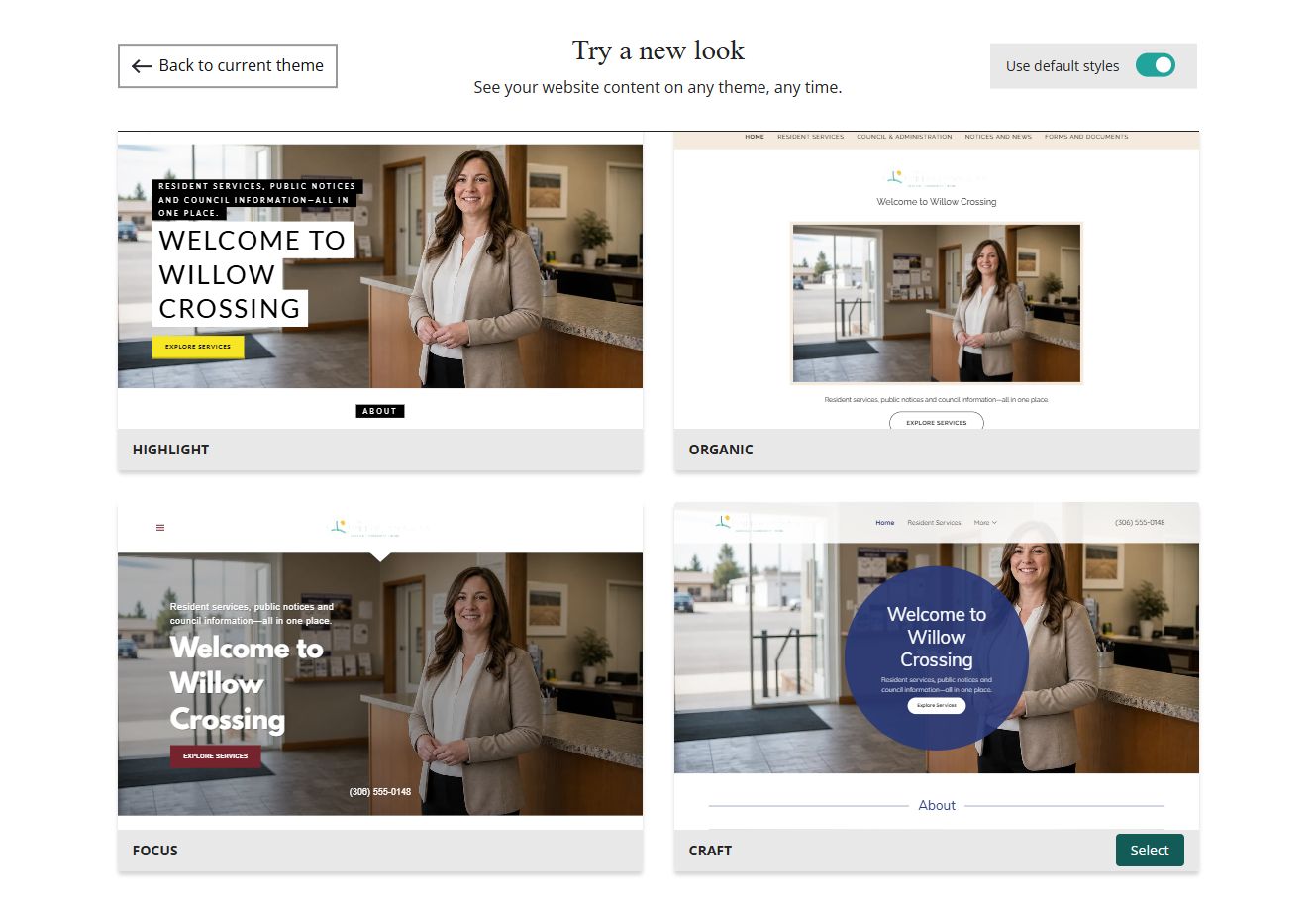Click Notices and News nav in Organic preview
1316x903 pixels.
click(998, 137)
